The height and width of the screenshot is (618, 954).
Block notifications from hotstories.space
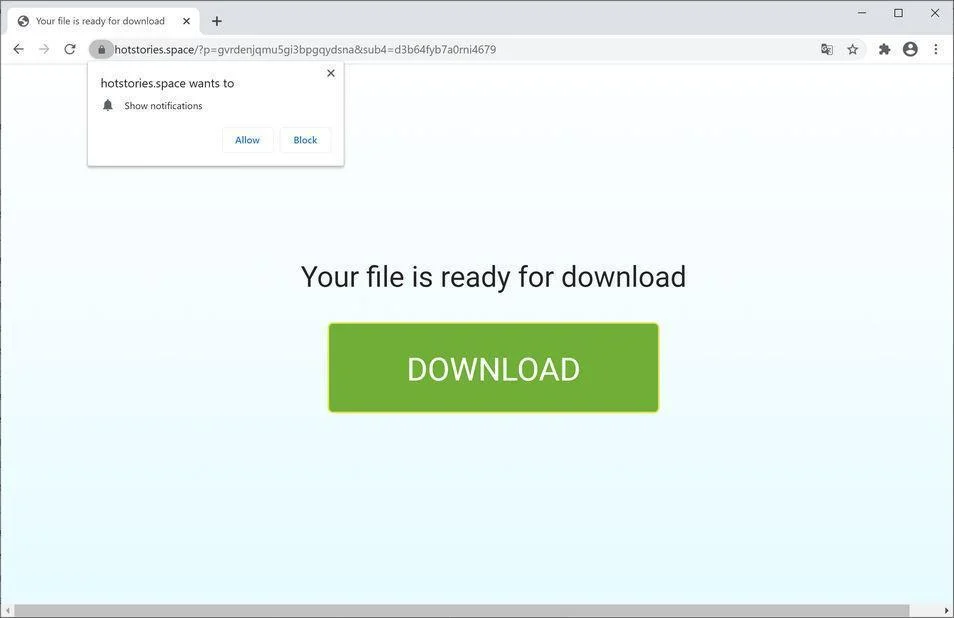coord(305,140)
